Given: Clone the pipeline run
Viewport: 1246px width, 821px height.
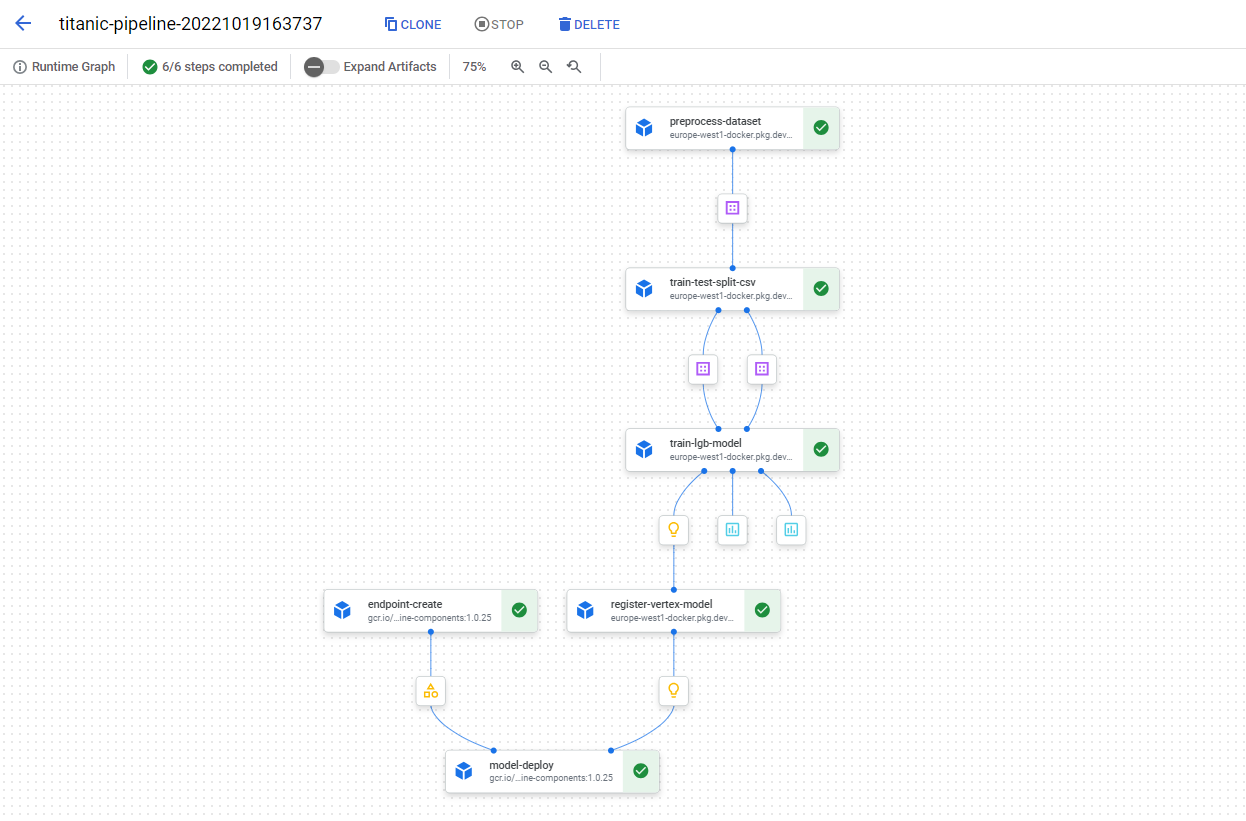Looking at the screenshot, I should click(413, 24).
